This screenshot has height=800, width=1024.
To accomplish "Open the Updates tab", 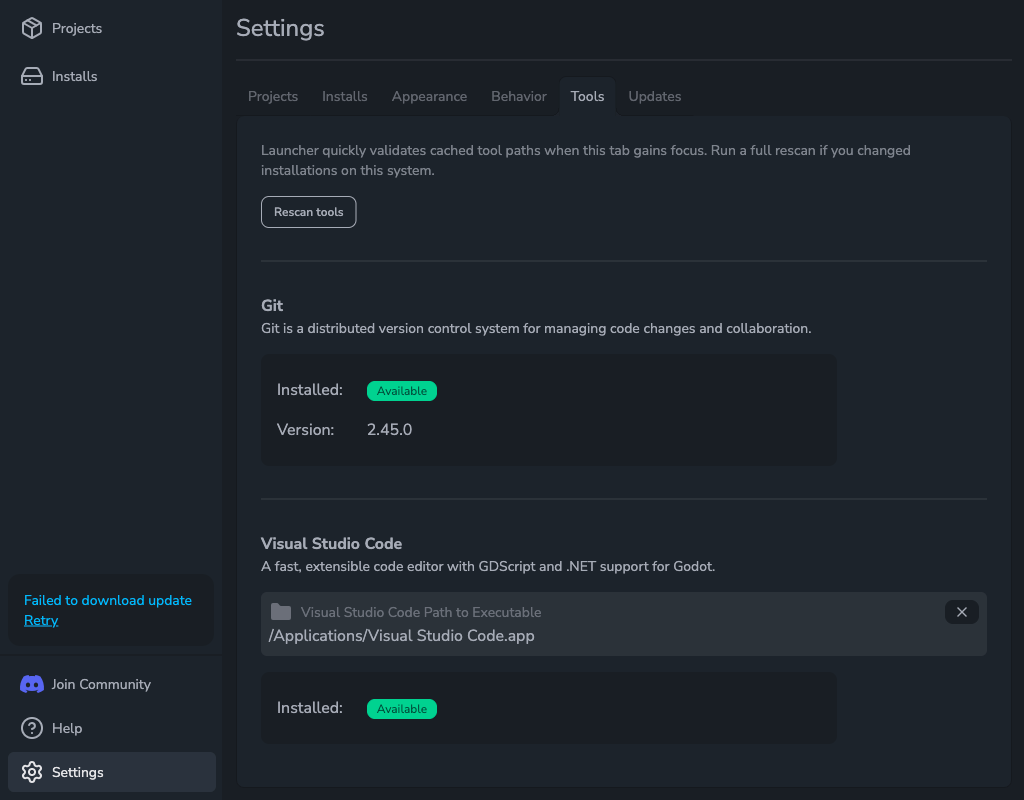I will [655, 96].
